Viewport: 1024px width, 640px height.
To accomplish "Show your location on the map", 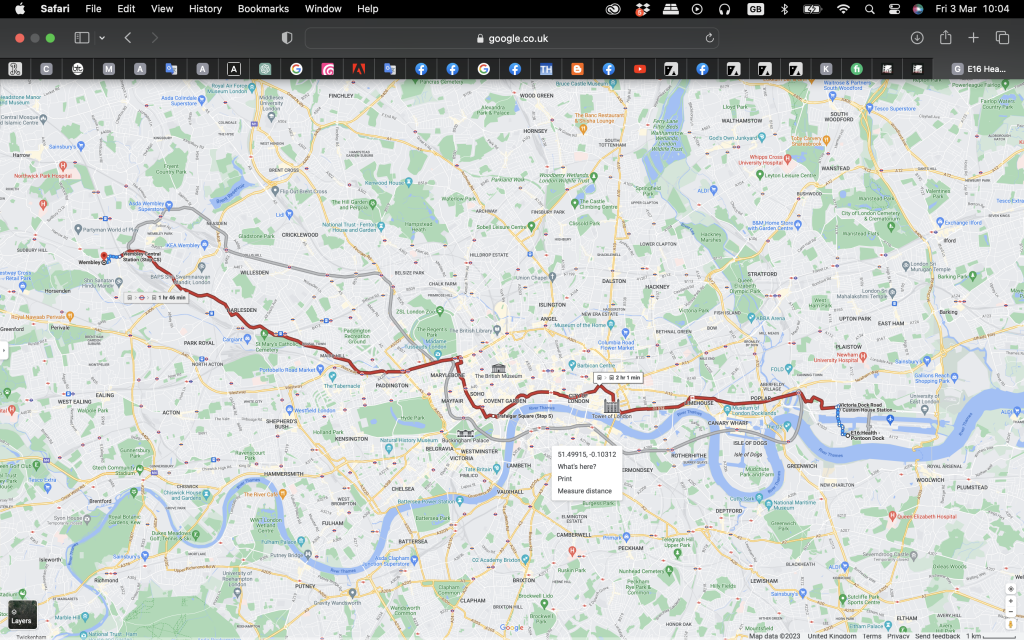I will (1010, 589).
